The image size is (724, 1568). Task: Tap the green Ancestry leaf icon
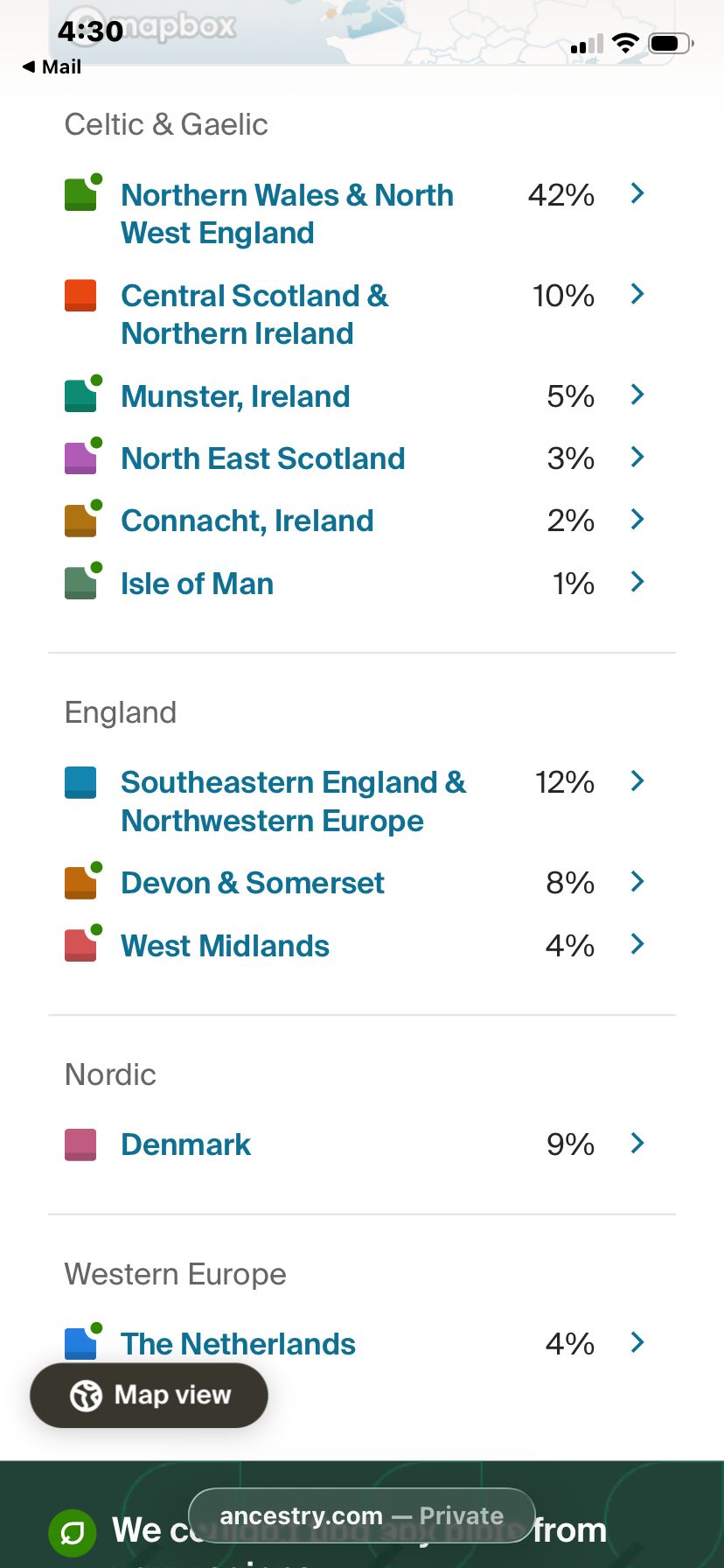pos(73,1533)
